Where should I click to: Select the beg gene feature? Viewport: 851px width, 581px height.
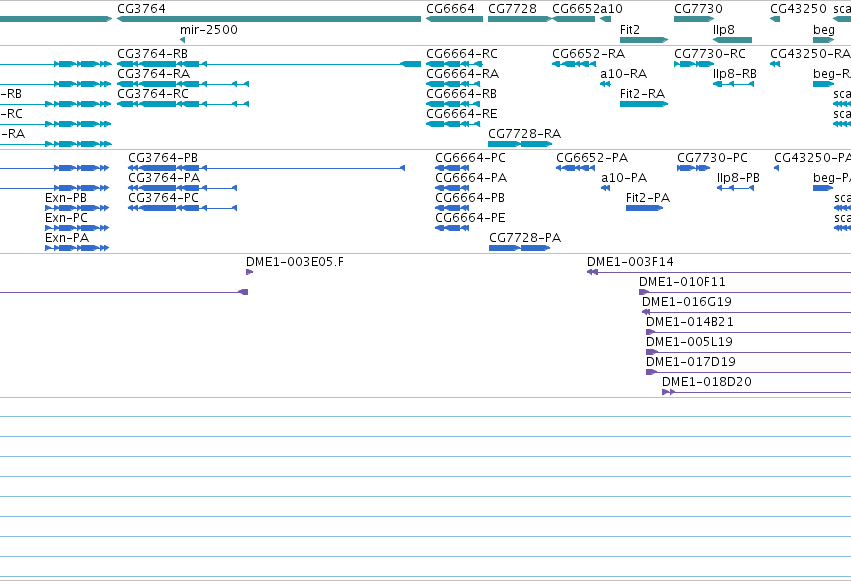point(823,40)
